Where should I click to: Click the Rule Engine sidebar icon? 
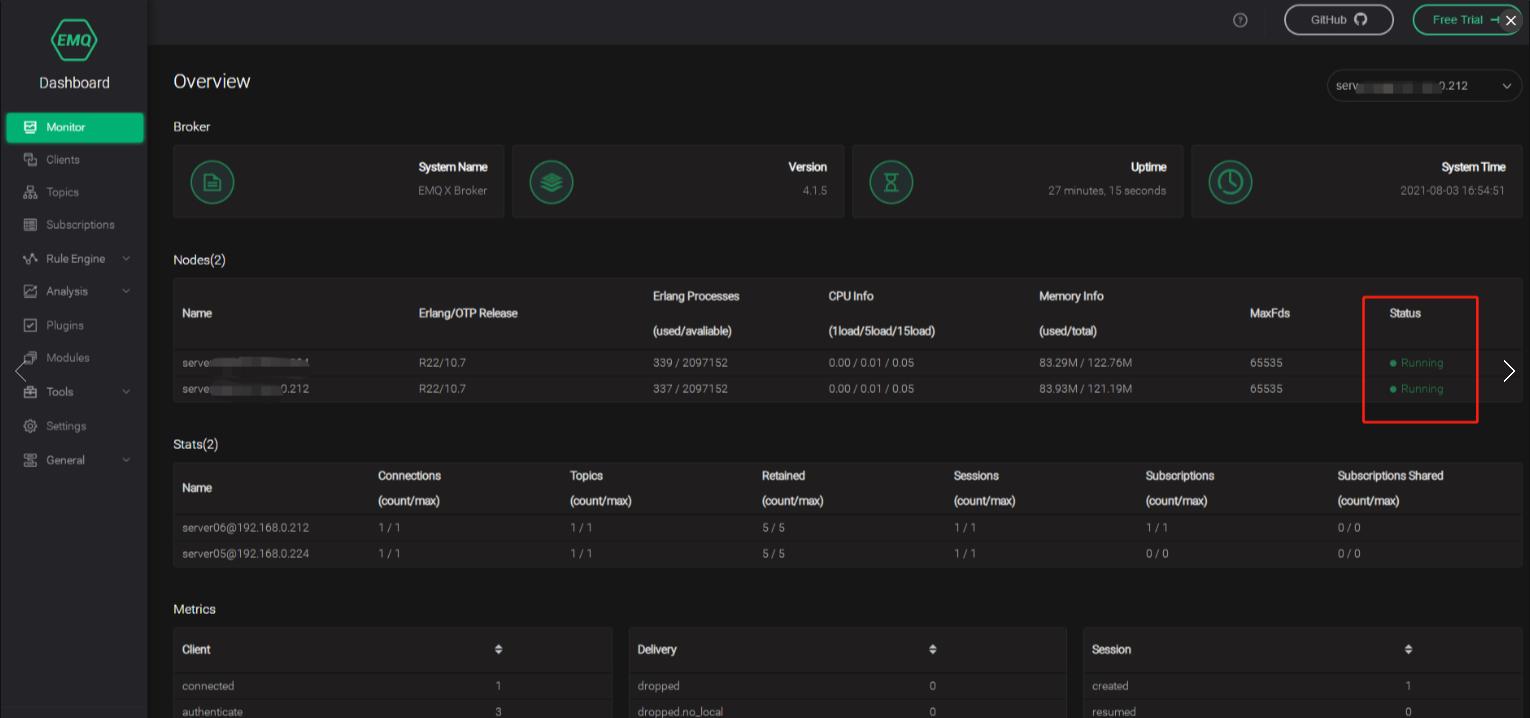(x=30, y=258)
